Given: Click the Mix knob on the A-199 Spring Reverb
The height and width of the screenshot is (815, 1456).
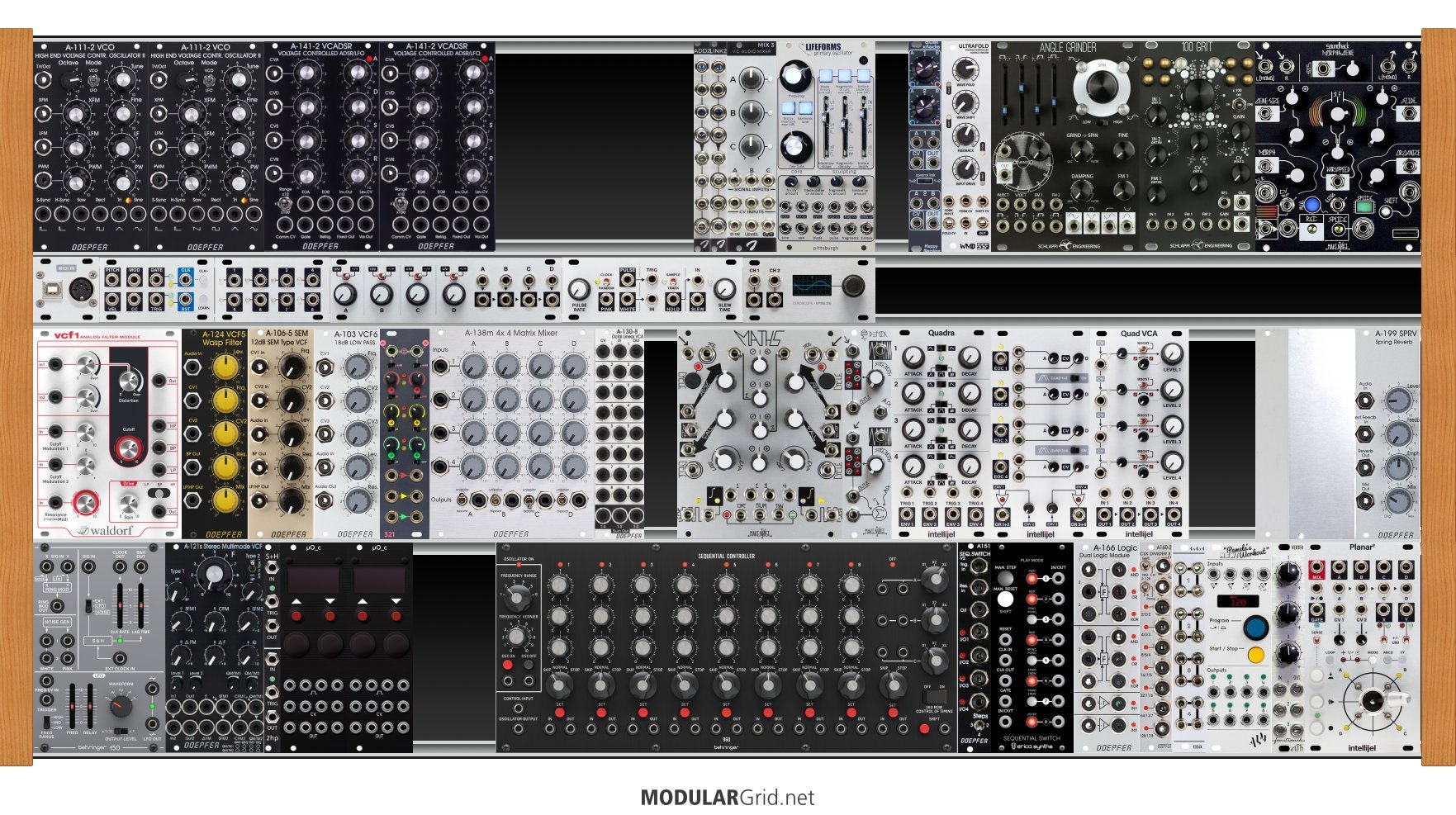Looking at the screenshot, I should [1398, 500].
